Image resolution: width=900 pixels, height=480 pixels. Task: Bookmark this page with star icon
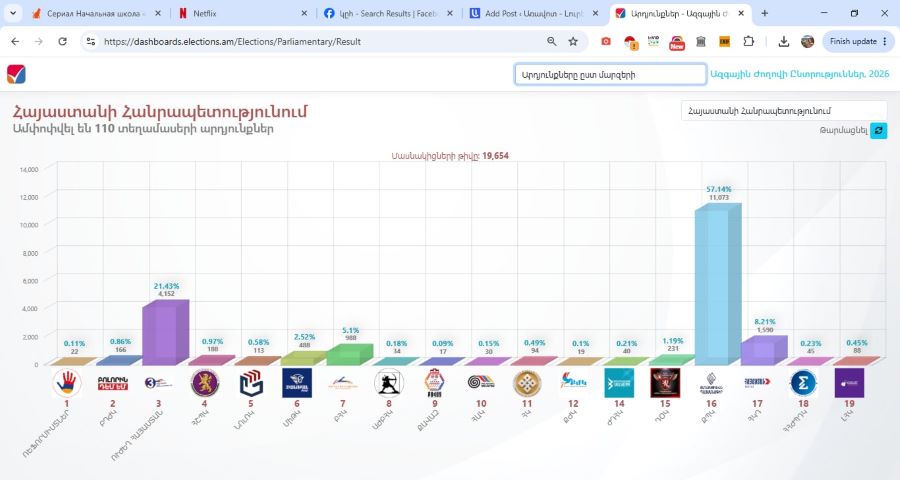pos(573,41)
